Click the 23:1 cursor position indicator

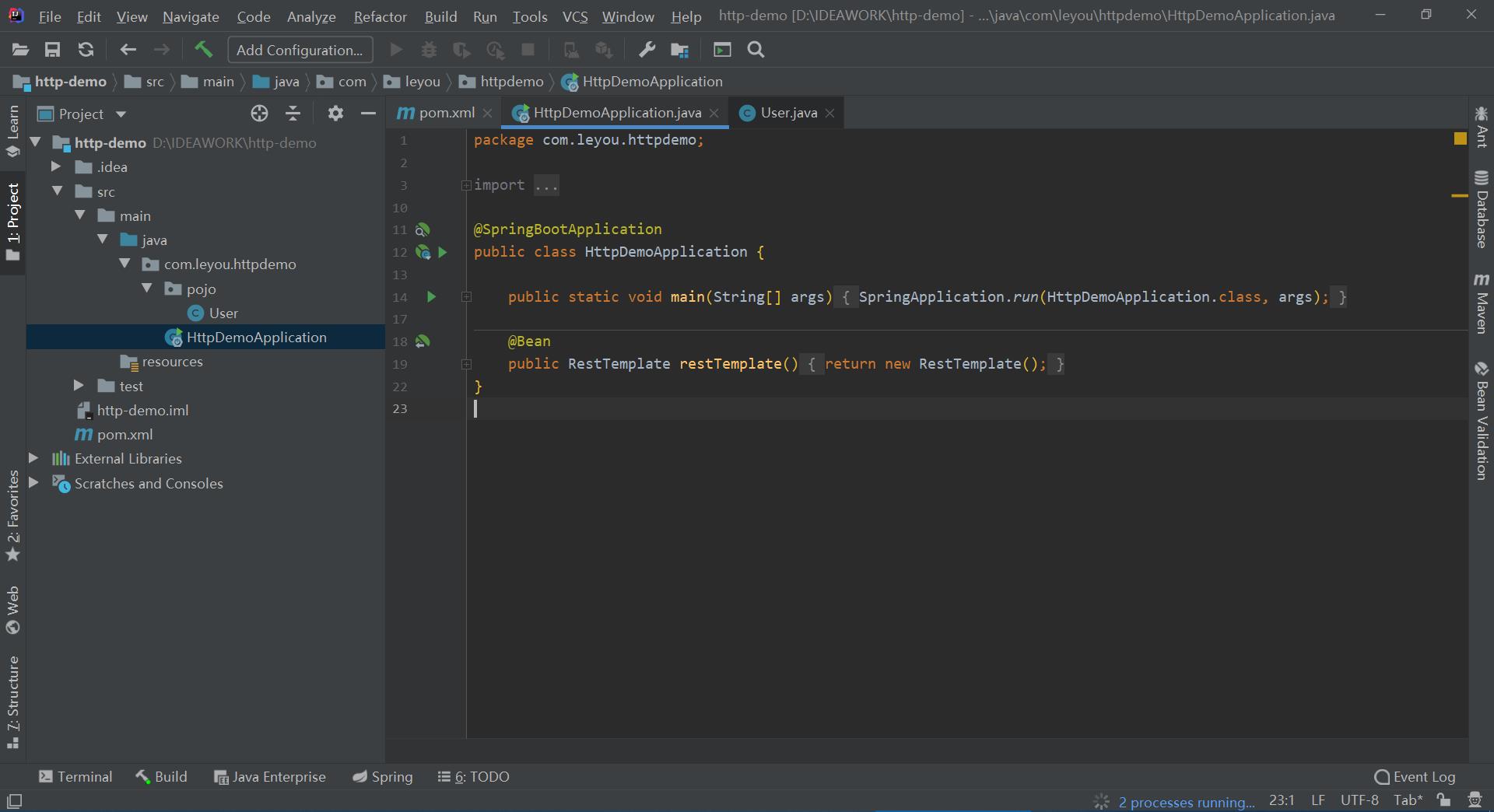(1282, 800)
